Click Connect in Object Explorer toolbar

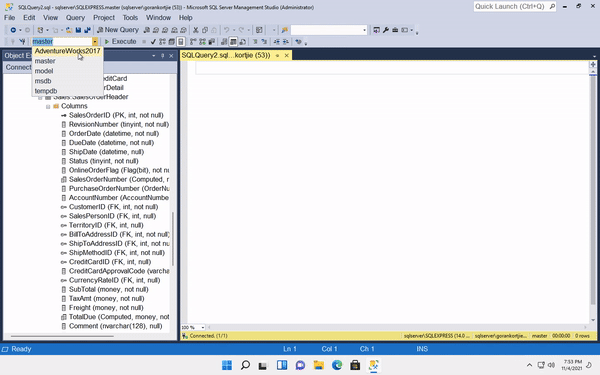pyautogui.click(x=18, y=67)
